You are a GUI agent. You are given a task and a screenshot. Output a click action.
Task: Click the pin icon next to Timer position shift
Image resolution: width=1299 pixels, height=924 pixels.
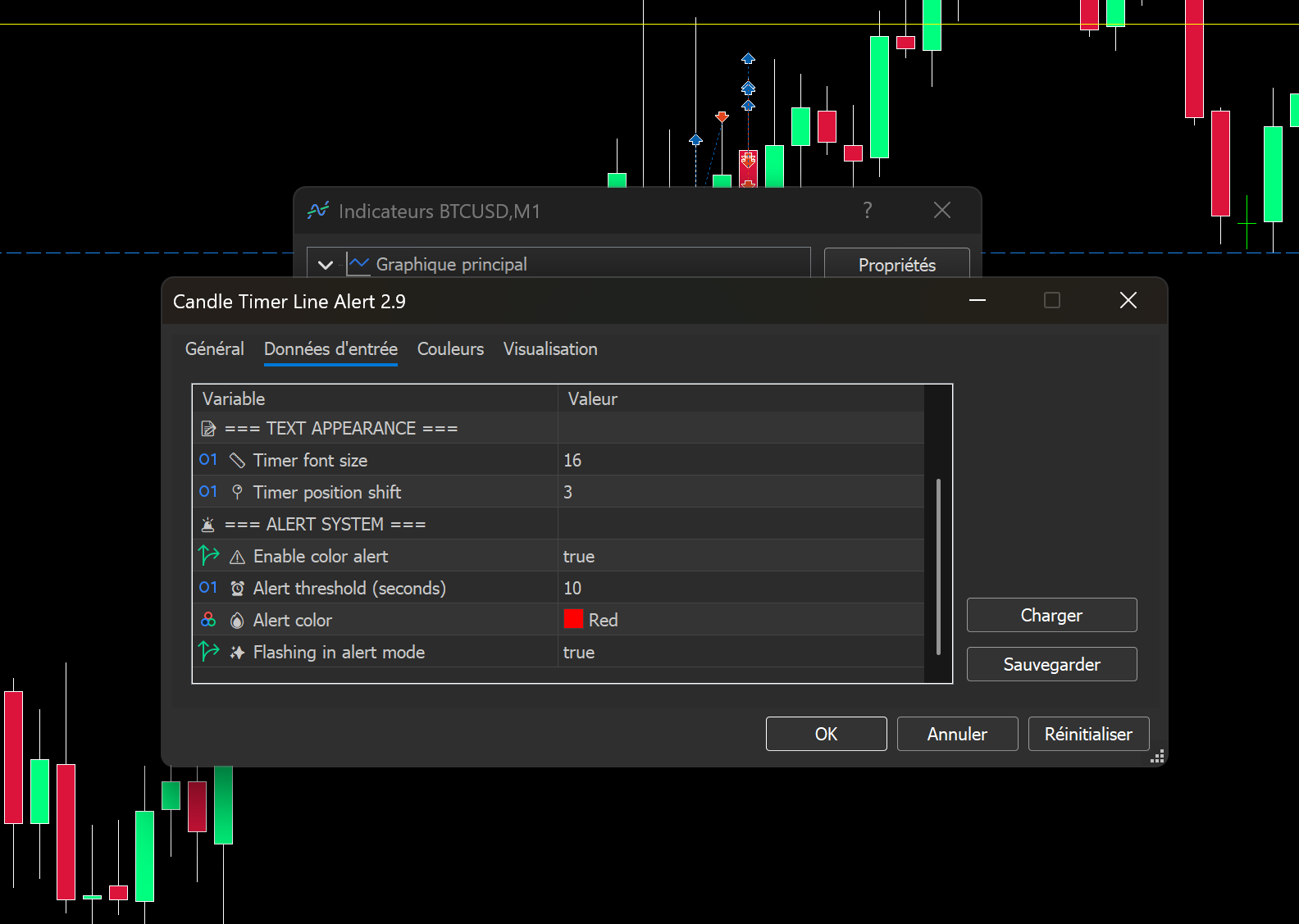pyautogui.click(x=237, y=492)
